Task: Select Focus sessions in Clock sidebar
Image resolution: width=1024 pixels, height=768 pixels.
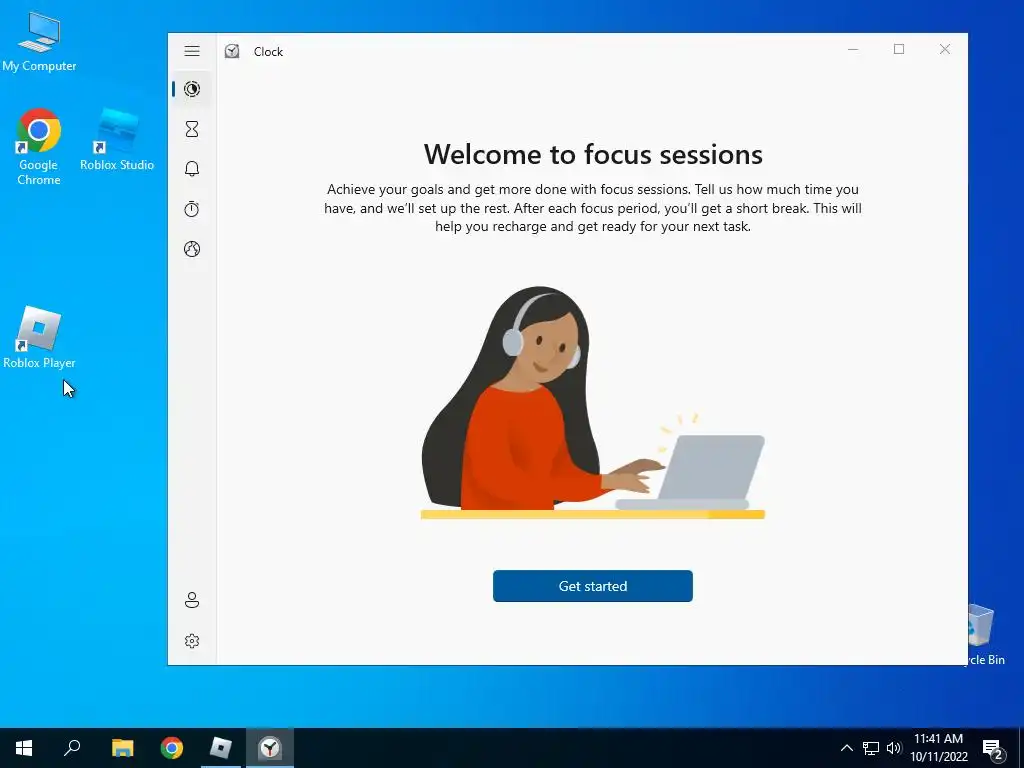Action: pyautogui.click(x=192, y=89)
